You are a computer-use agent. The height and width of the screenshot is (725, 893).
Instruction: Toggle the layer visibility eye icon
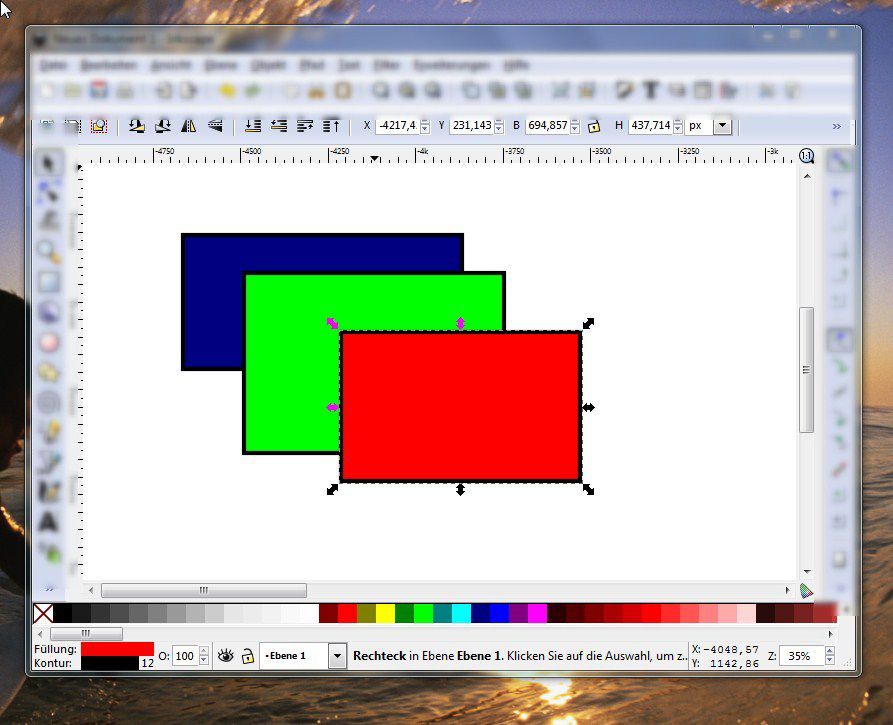(226, 655)
